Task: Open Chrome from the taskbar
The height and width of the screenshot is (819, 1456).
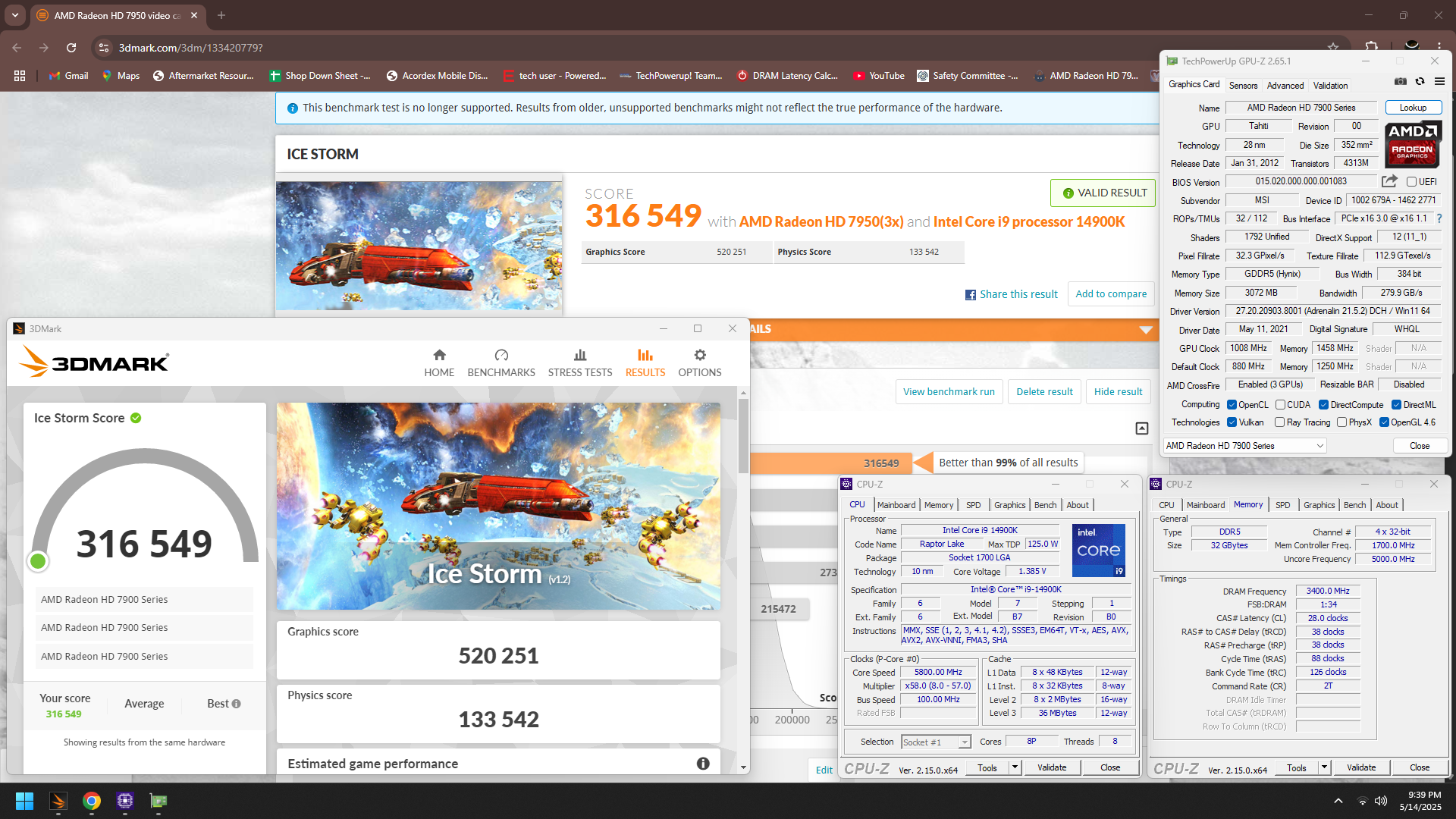Action: click(92, 801)
